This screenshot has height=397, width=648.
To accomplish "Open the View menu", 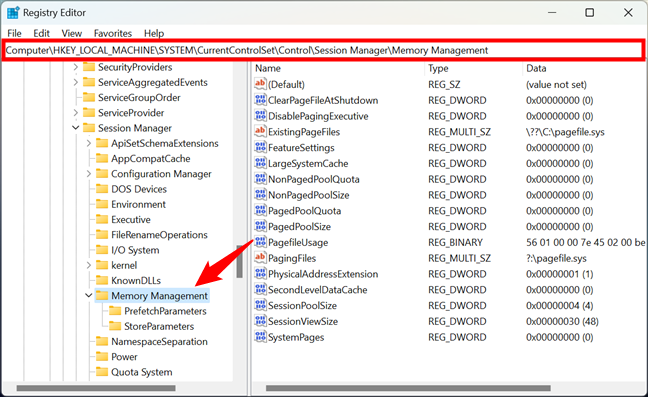I will coord(71,33).
